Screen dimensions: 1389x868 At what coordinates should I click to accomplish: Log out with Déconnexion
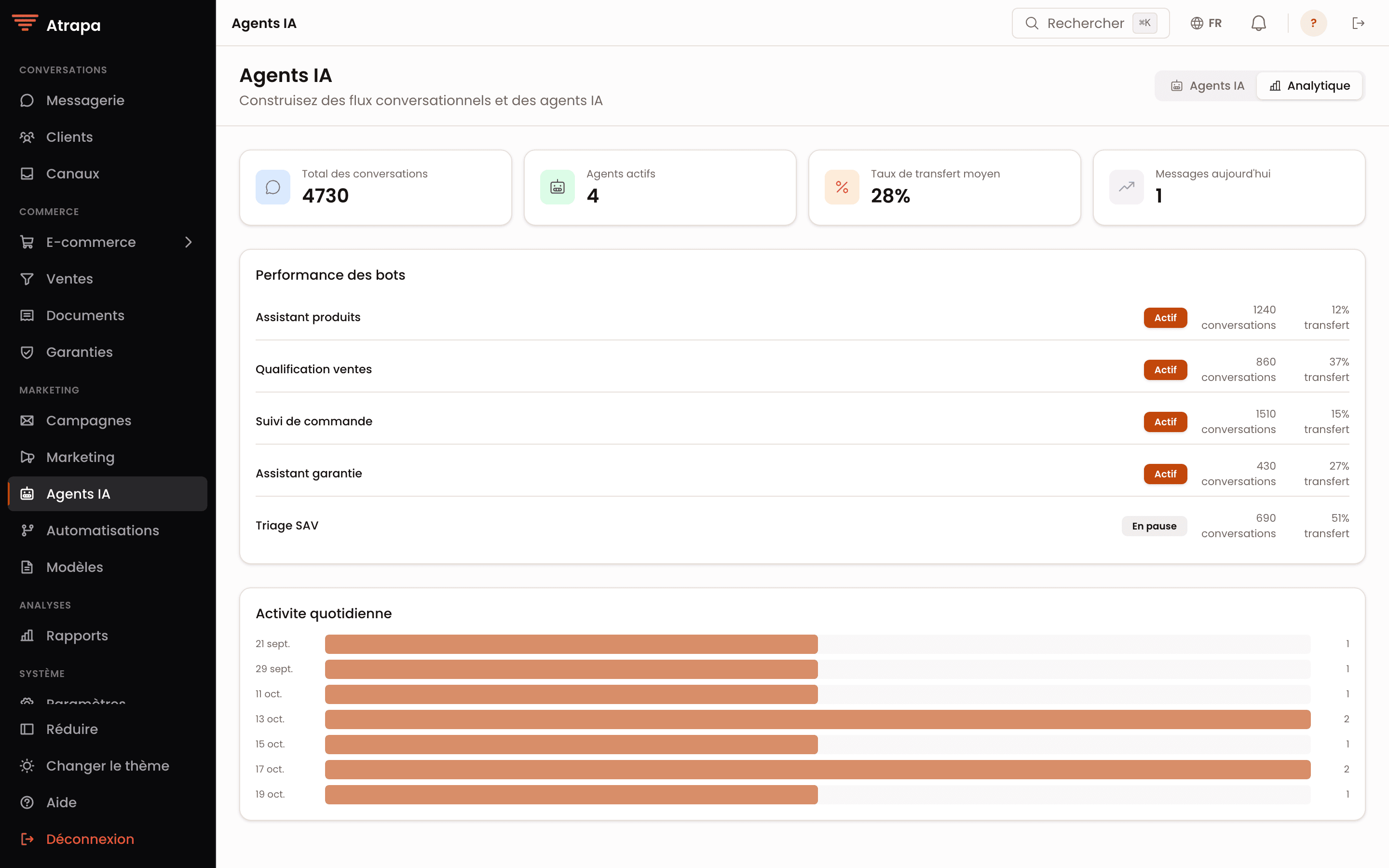pos(108,839)
